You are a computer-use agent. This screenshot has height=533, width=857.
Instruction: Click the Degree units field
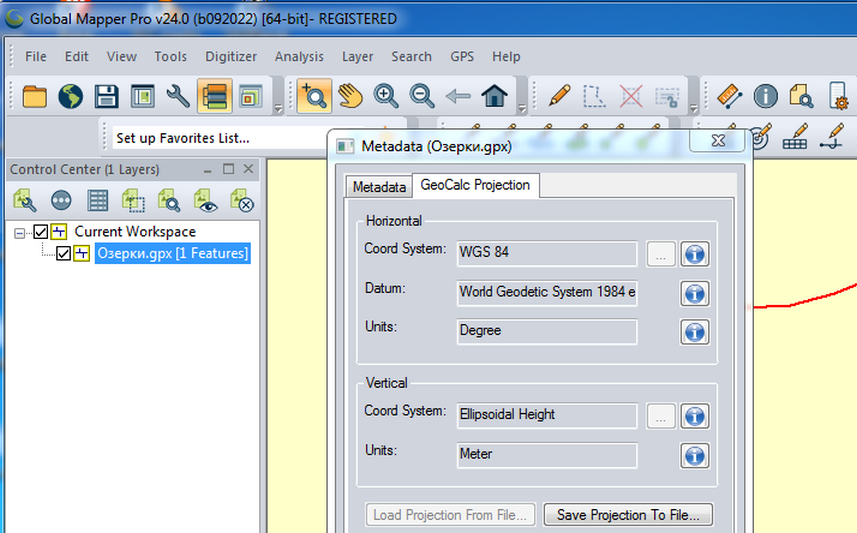coord(547,331)
